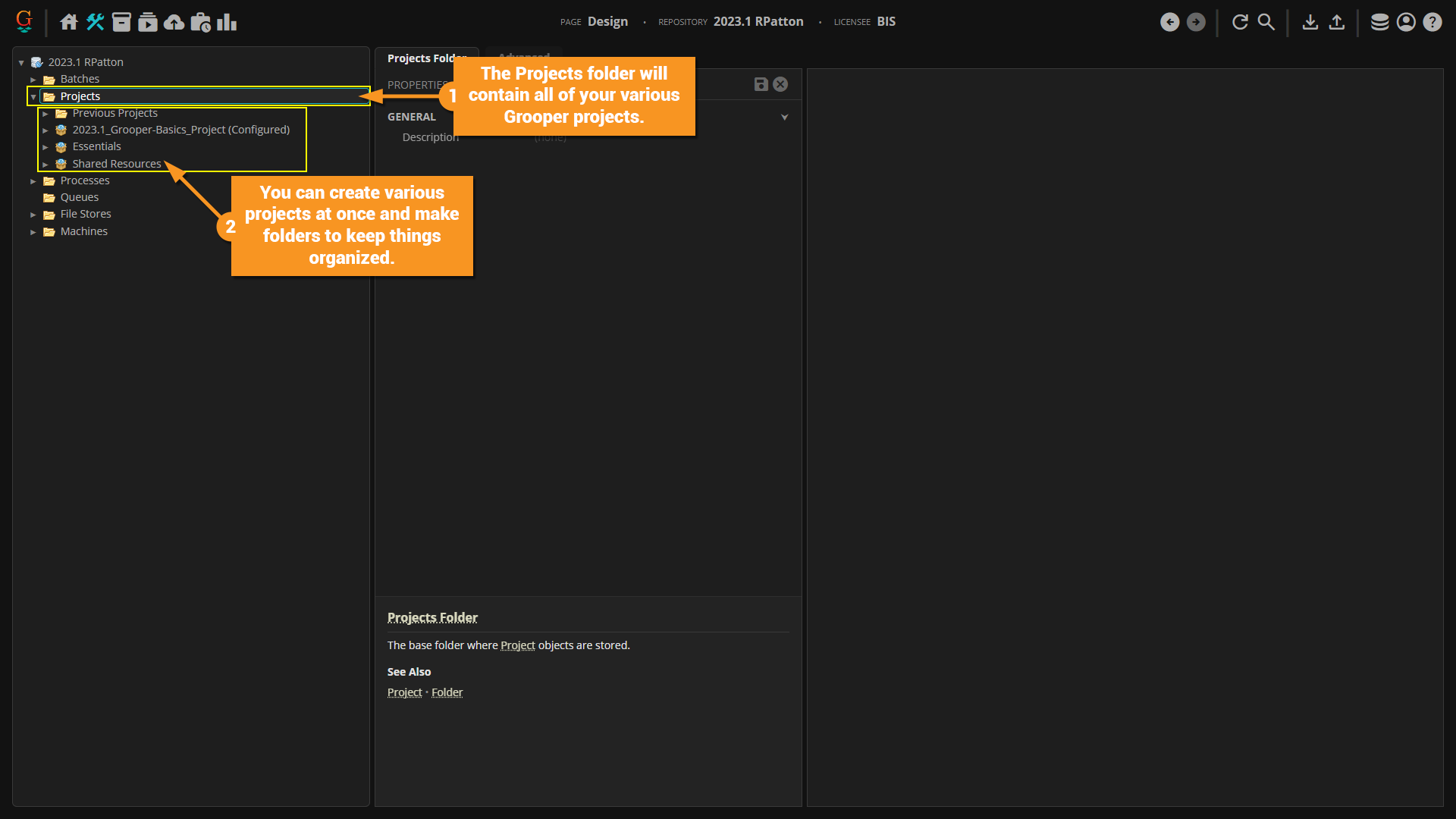Click the database repository icon

click(1379, 22)
